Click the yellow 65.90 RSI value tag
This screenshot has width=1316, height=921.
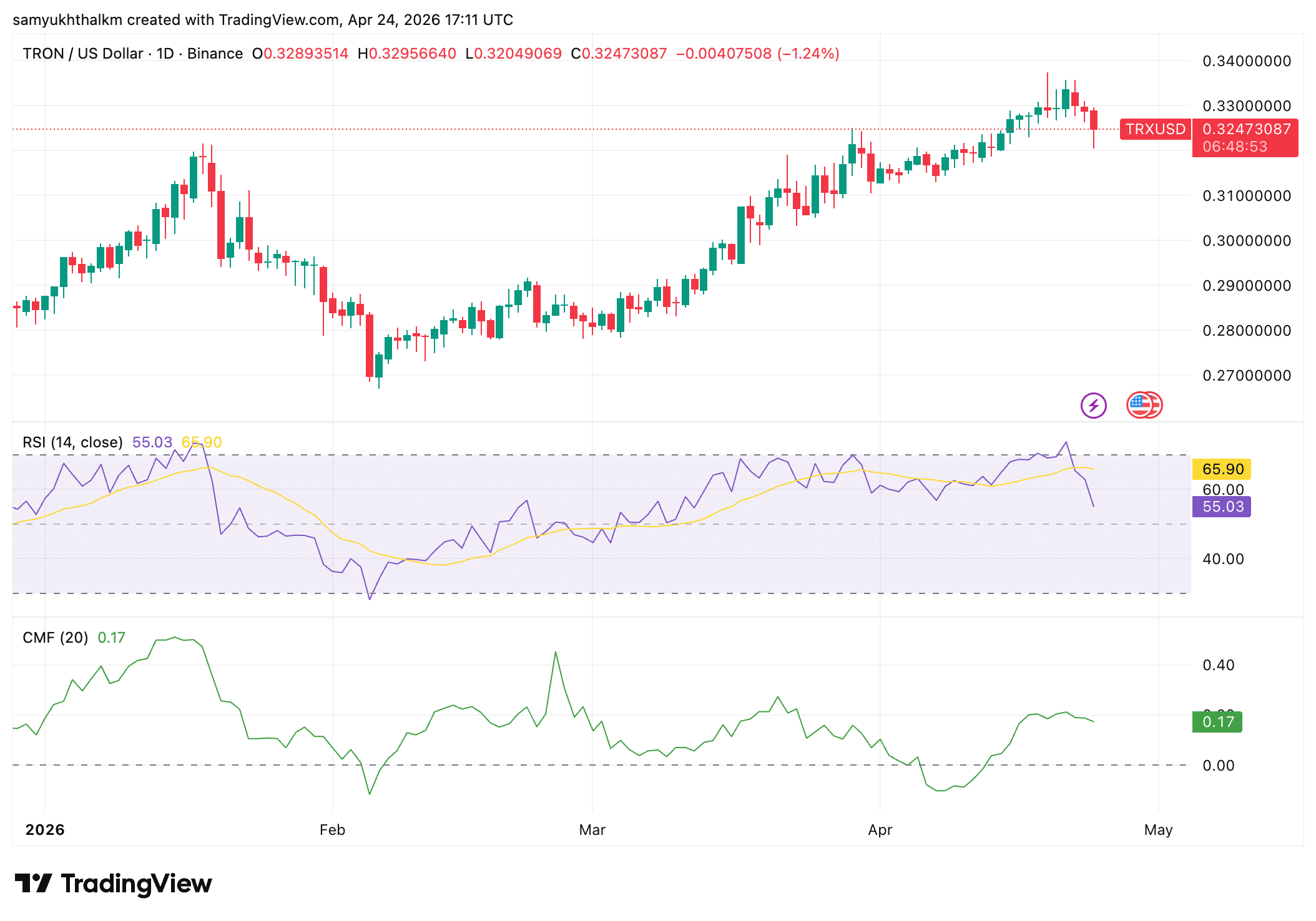[1222, 469]
